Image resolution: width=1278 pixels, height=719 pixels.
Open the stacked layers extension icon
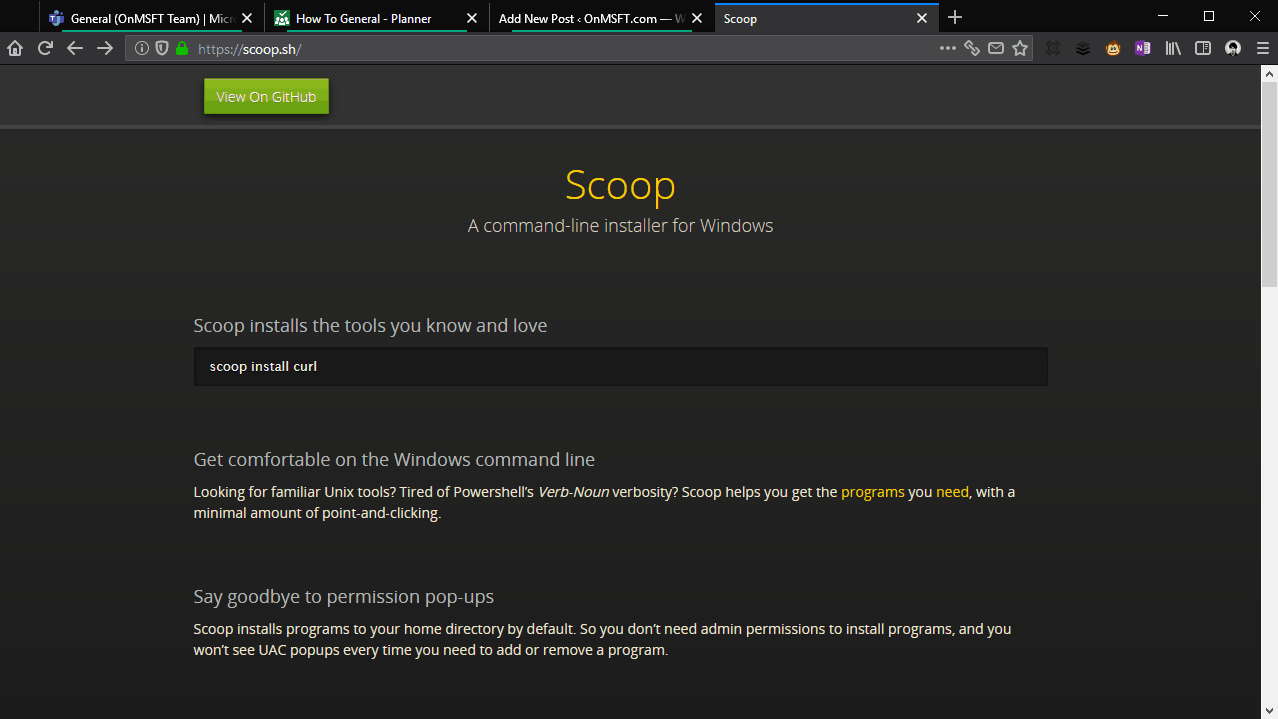pyautogui.click(x=1083, y=48)
